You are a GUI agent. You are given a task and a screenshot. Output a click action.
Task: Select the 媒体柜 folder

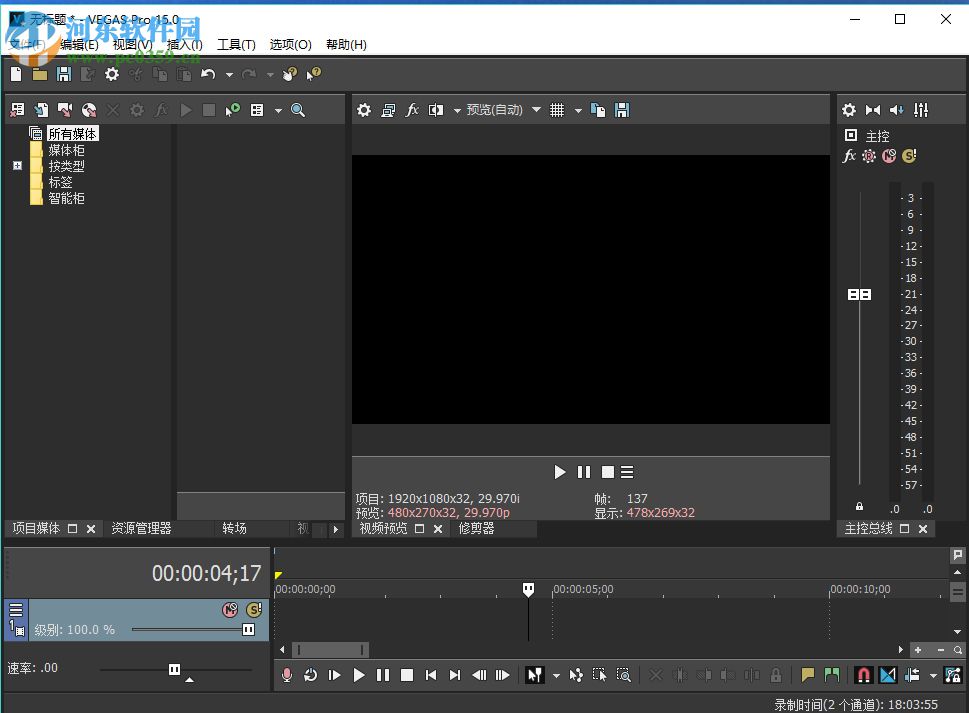tap(66, 150)
